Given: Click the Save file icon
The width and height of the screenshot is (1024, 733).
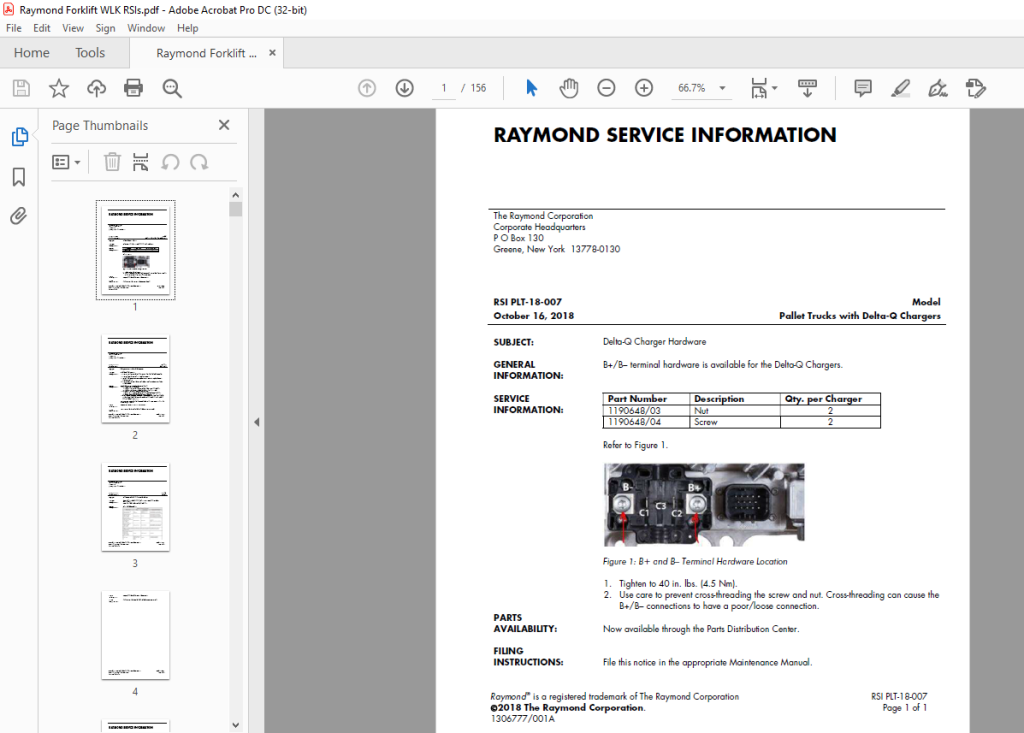Looking at the screenshot, I should pyautogui.click(x=22, y=88).
